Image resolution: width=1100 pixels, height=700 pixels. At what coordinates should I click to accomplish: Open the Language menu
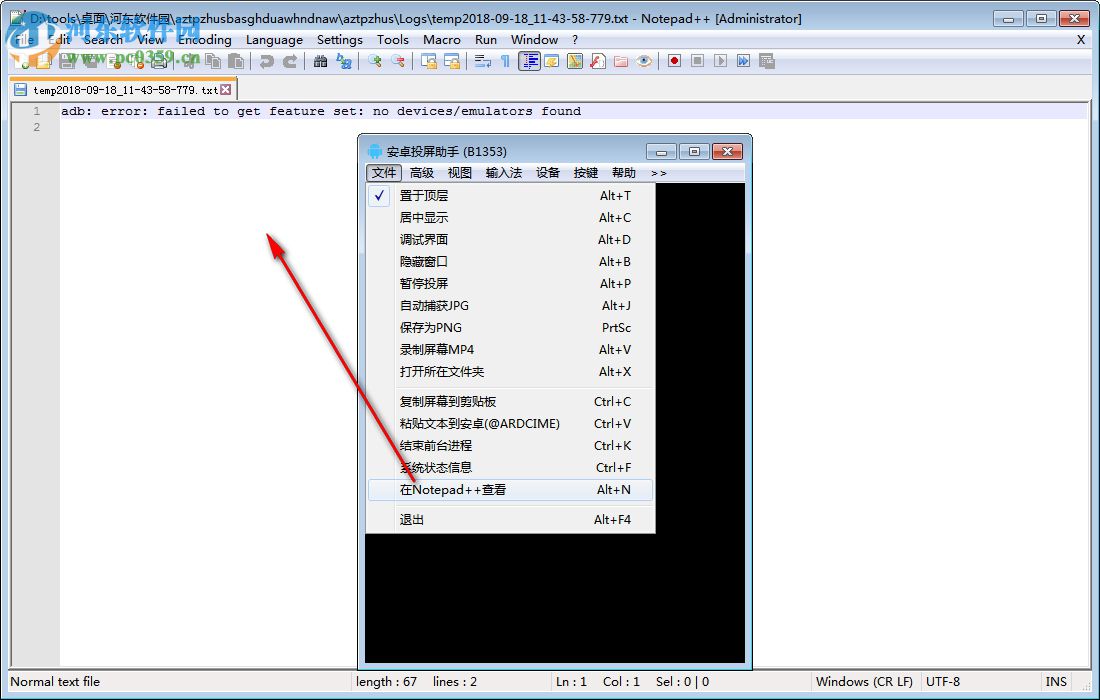click(274, 40)
